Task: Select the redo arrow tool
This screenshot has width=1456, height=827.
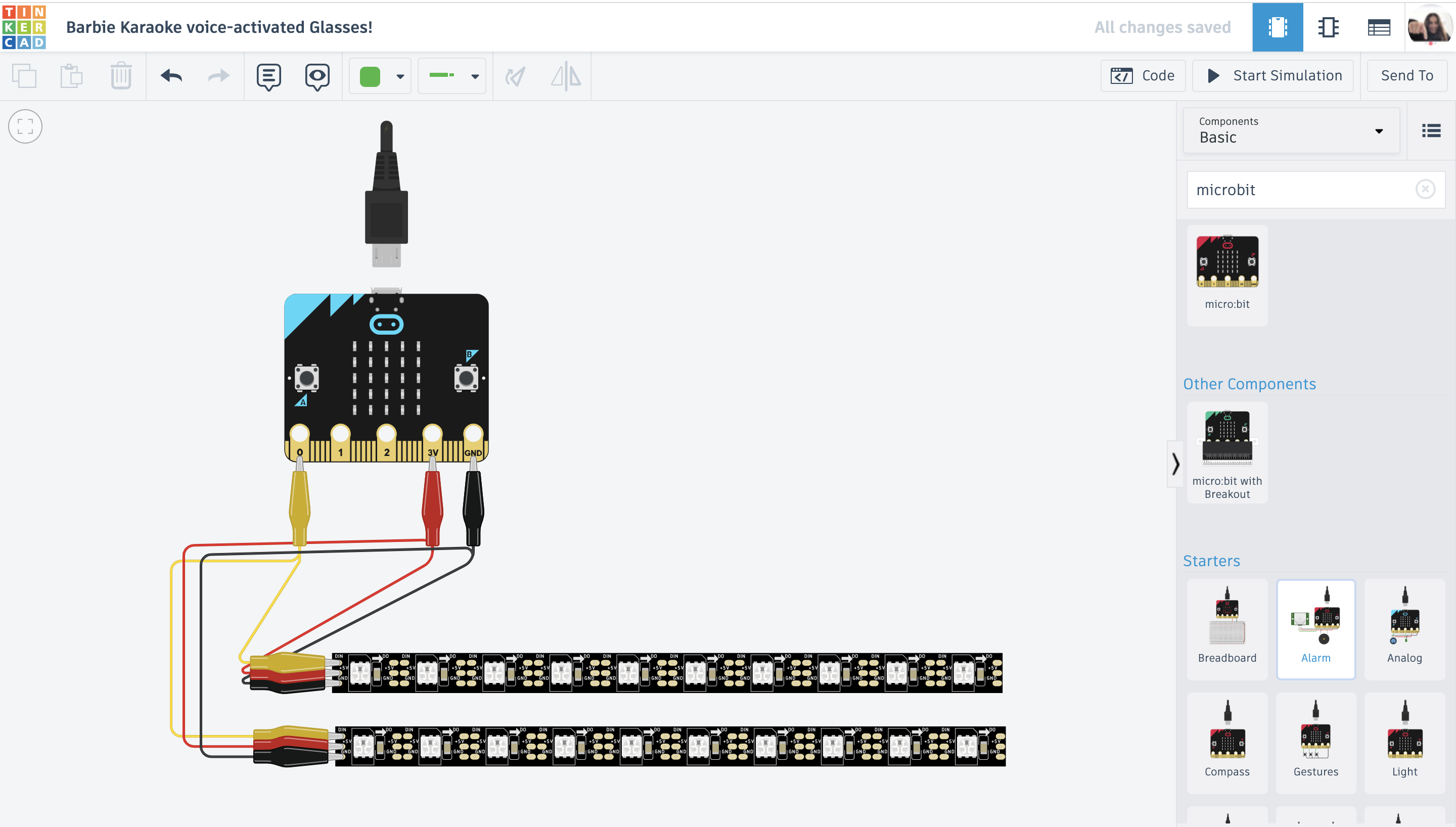Action: (218, 76)
